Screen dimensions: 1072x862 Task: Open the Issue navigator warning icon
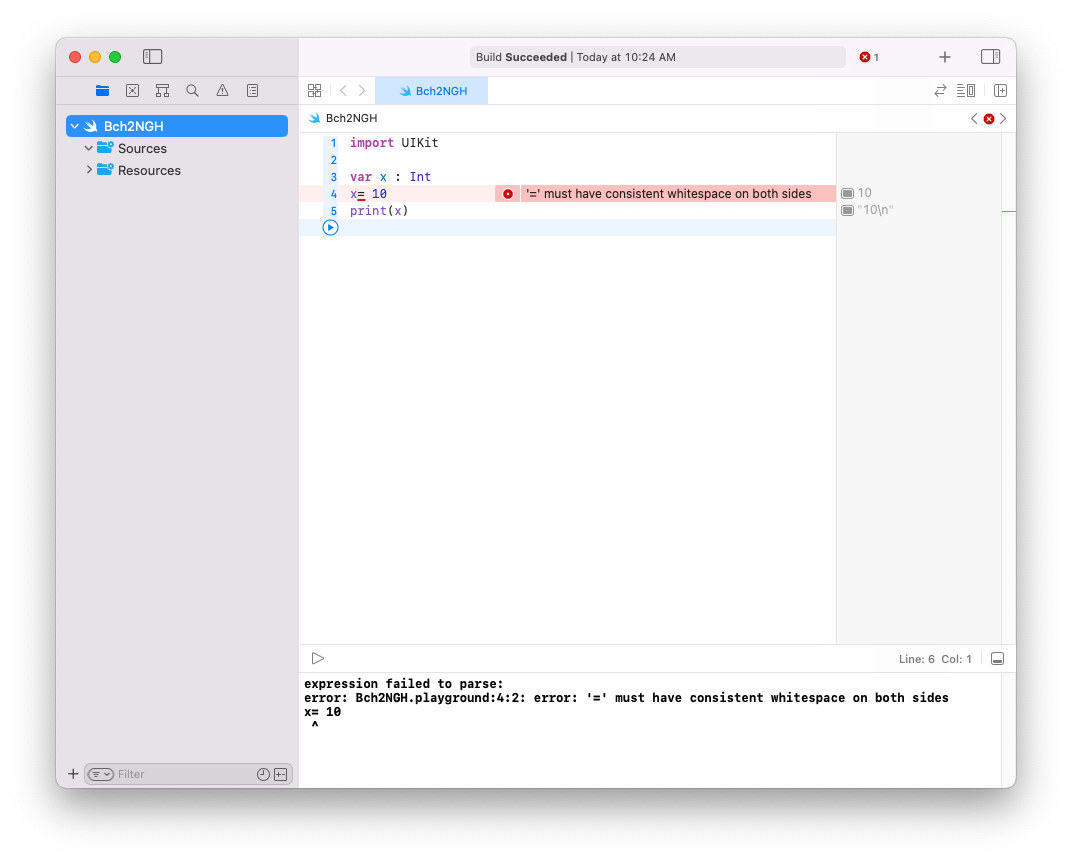coord(222,90)
